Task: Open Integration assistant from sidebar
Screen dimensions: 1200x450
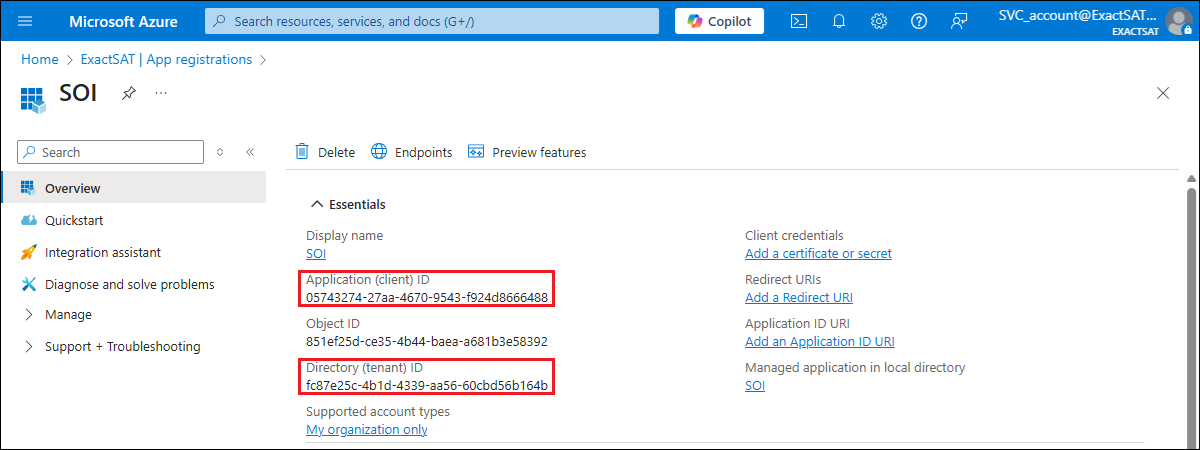Action: pos(102,253)
